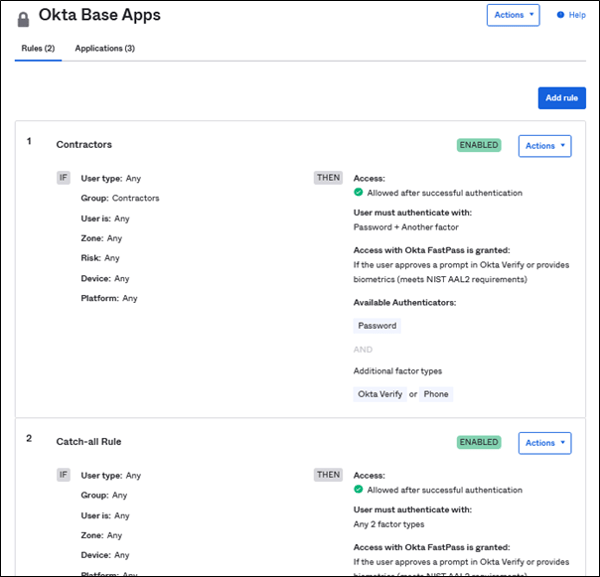Click the THEN label in Catch-all Rule

(x=328, y=475)
